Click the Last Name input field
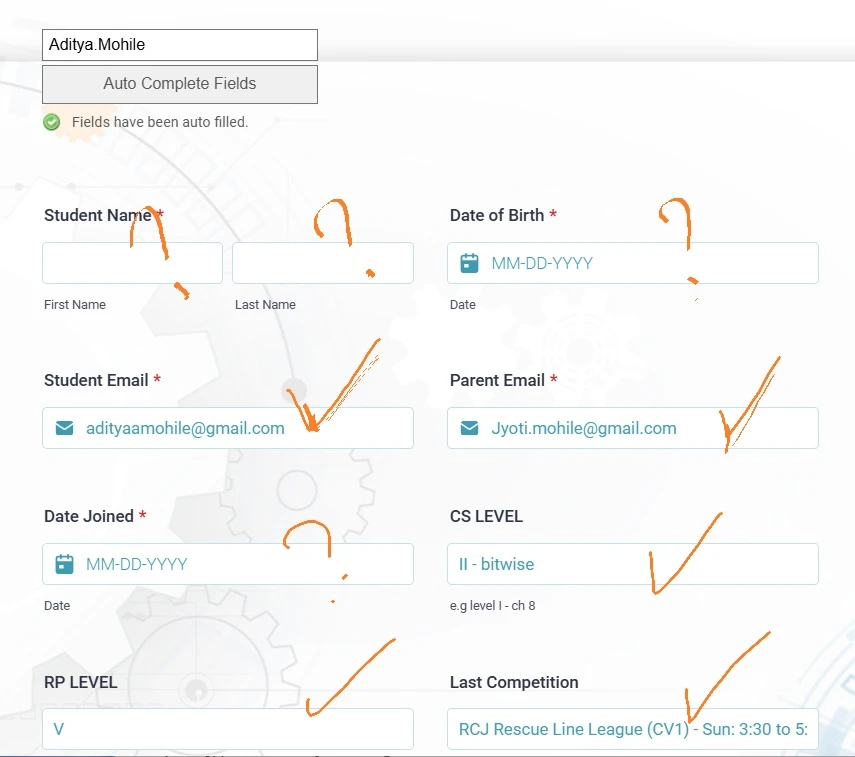 pos(323,263)
